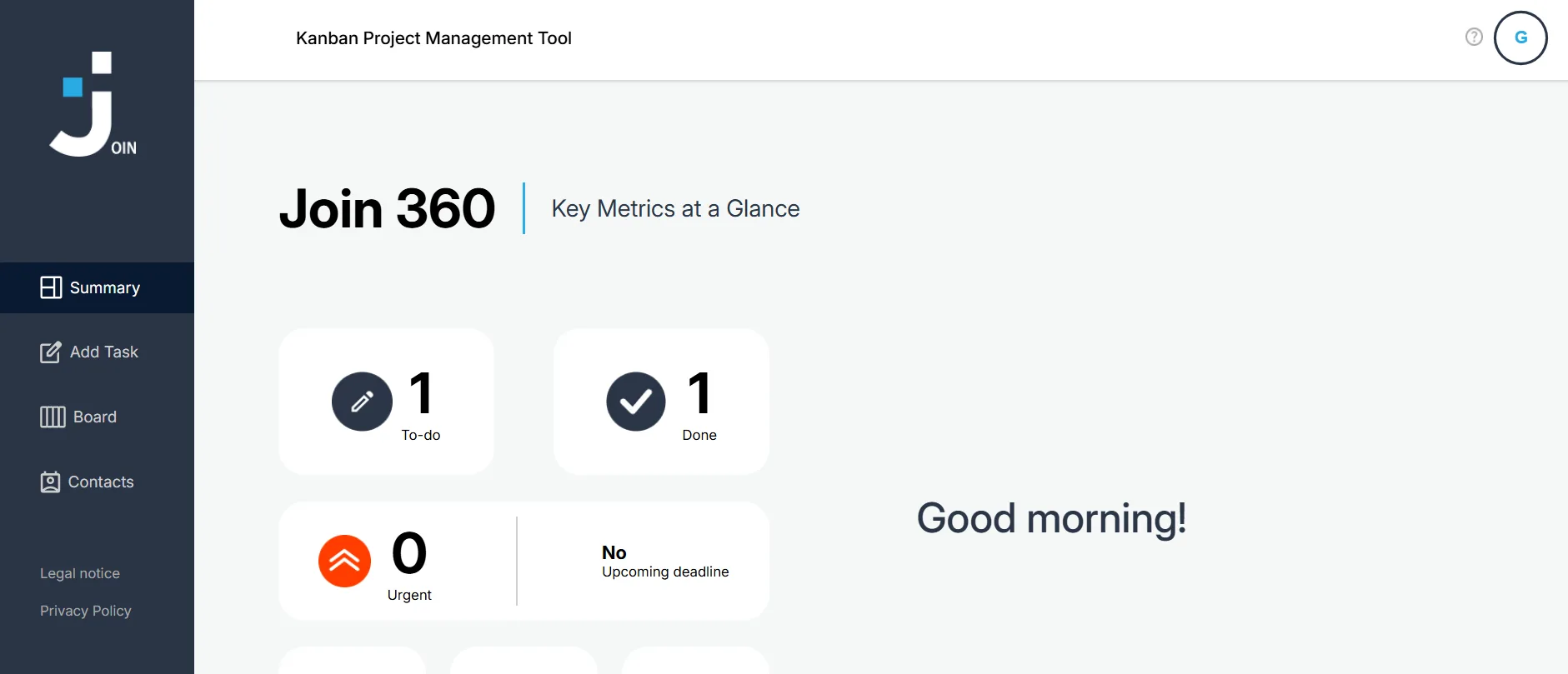This screenshot has height=674, width=1568.
Task: Open the help question mark icon
Action: point(1474,37)
